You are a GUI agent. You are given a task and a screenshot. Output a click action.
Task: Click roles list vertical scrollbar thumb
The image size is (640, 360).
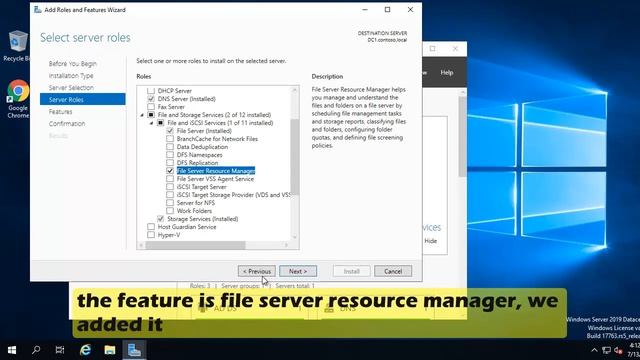click(x=295, y=157)
